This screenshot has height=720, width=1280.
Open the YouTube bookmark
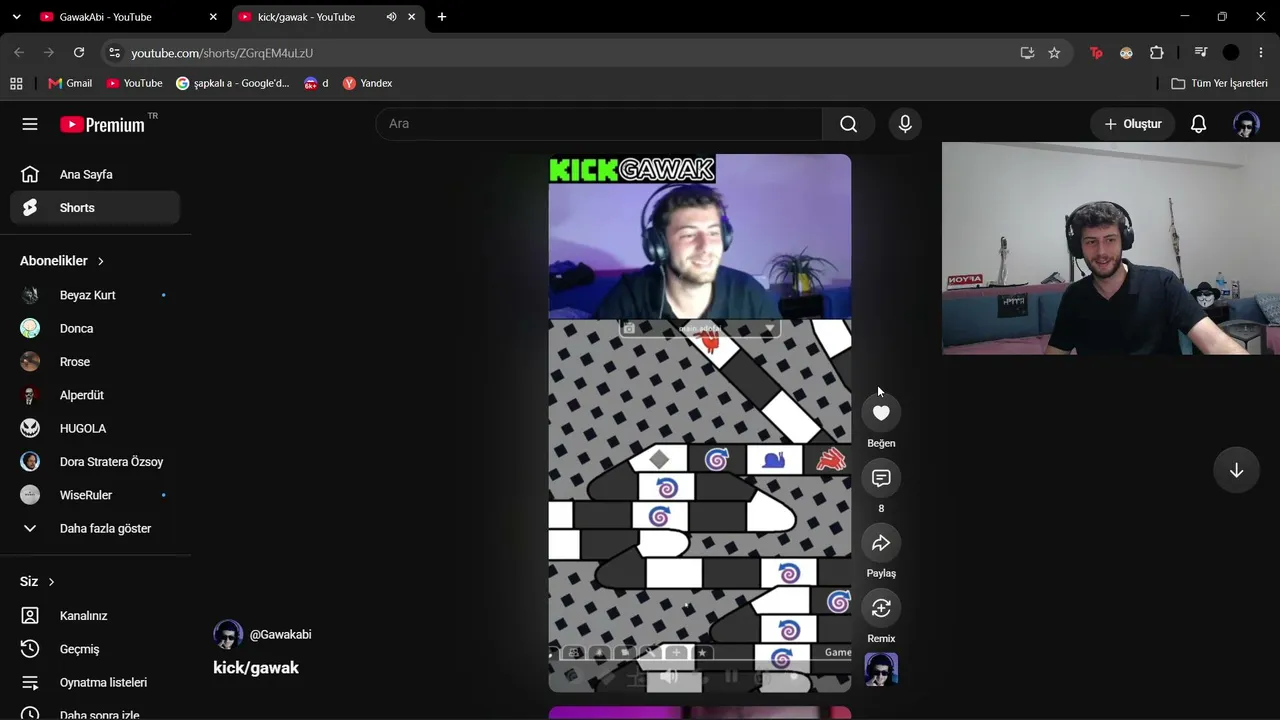(134, 83)
